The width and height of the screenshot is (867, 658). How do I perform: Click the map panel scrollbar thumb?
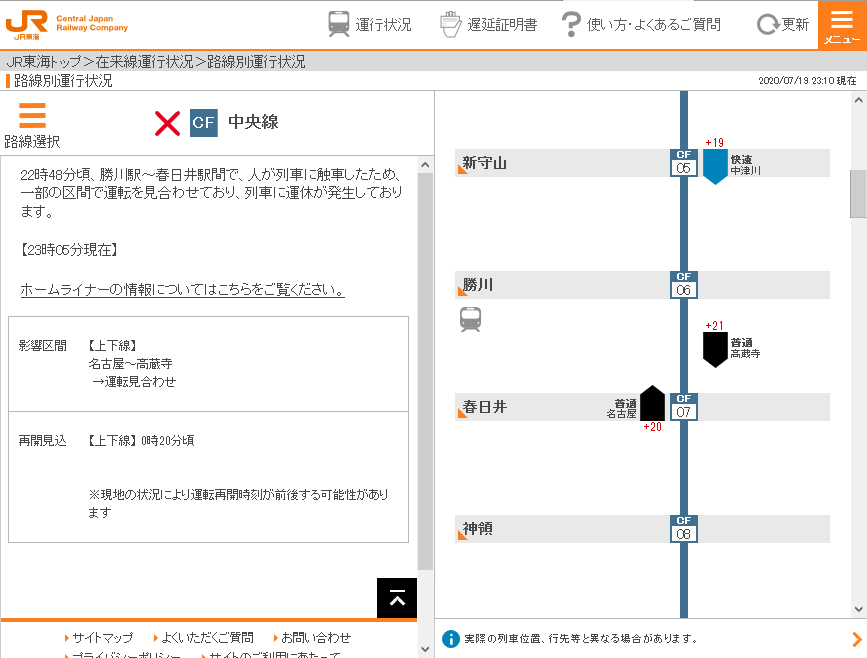[858, 194]
